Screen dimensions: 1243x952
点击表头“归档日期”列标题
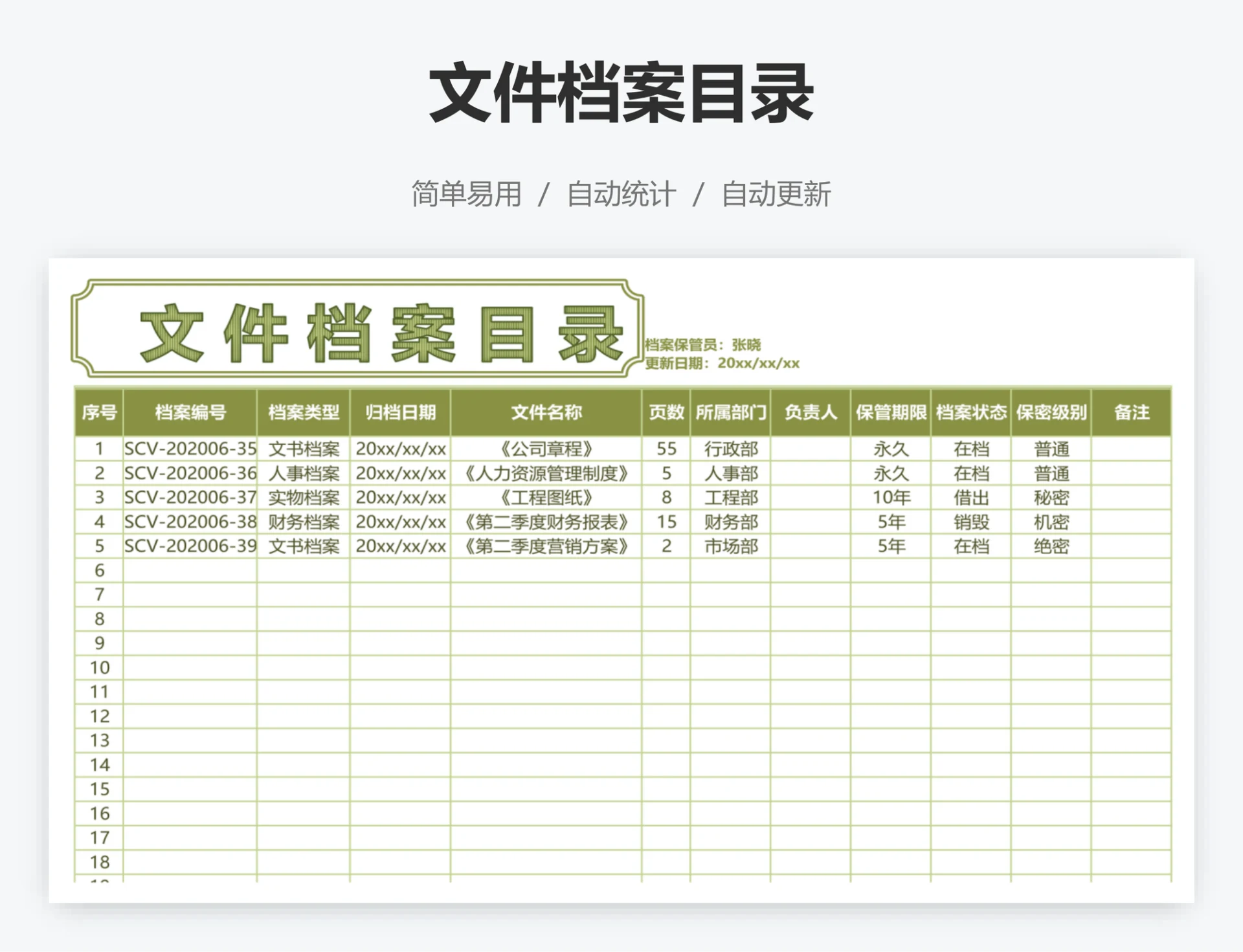click(399, 412)
